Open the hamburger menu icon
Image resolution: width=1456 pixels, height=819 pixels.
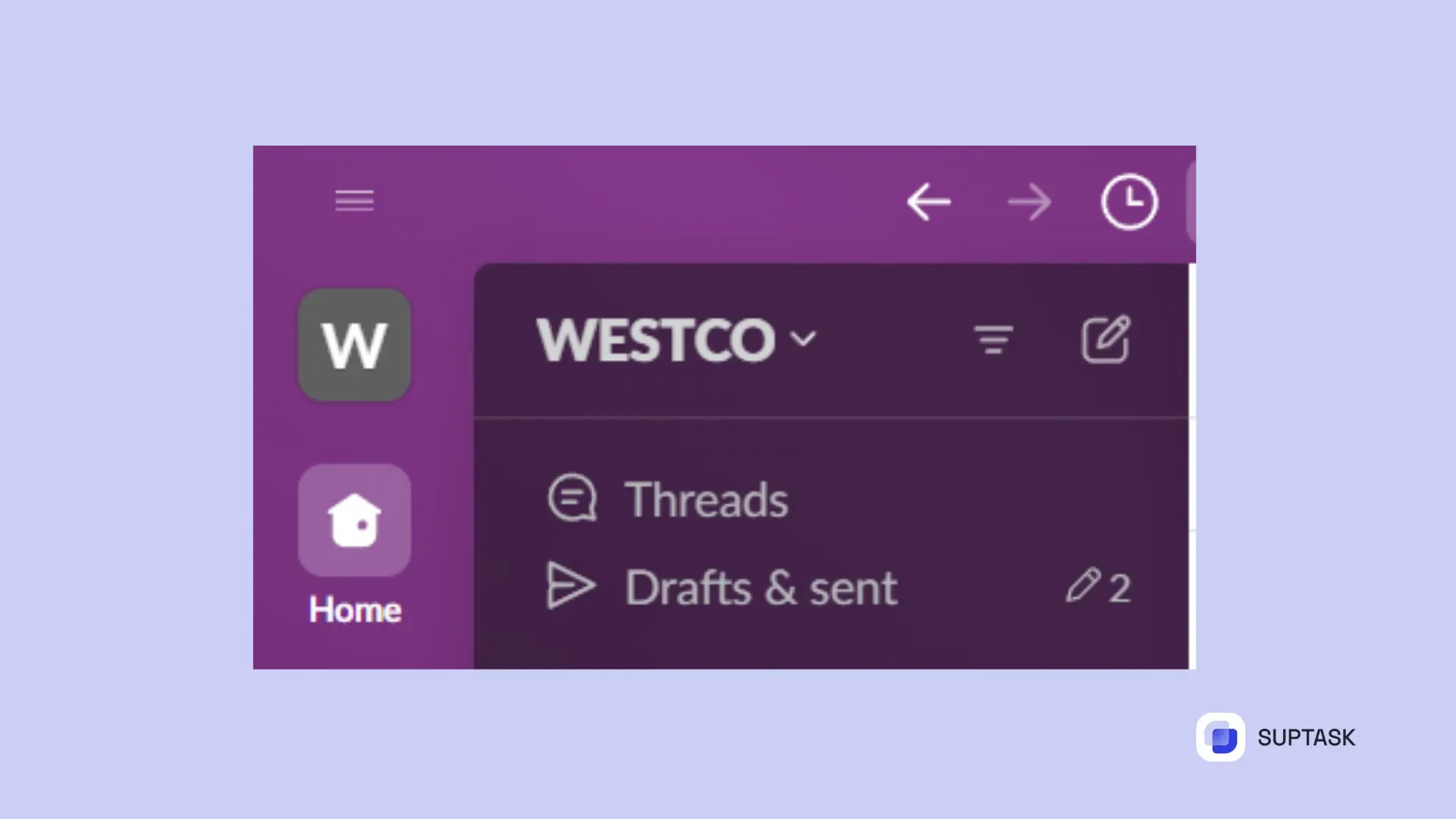click(354, 201)
